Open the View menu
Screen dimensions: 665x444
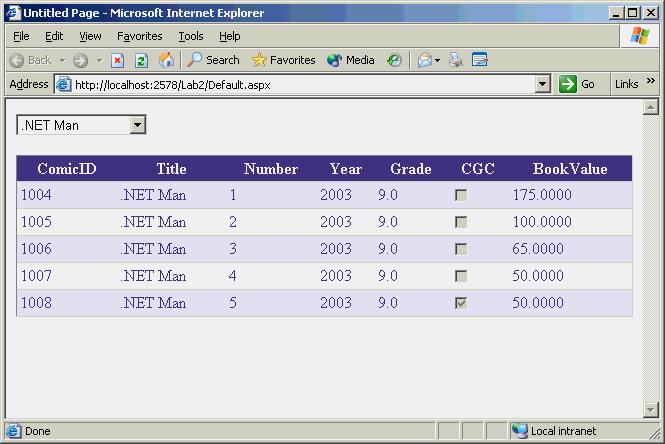(x=90, y=36)
